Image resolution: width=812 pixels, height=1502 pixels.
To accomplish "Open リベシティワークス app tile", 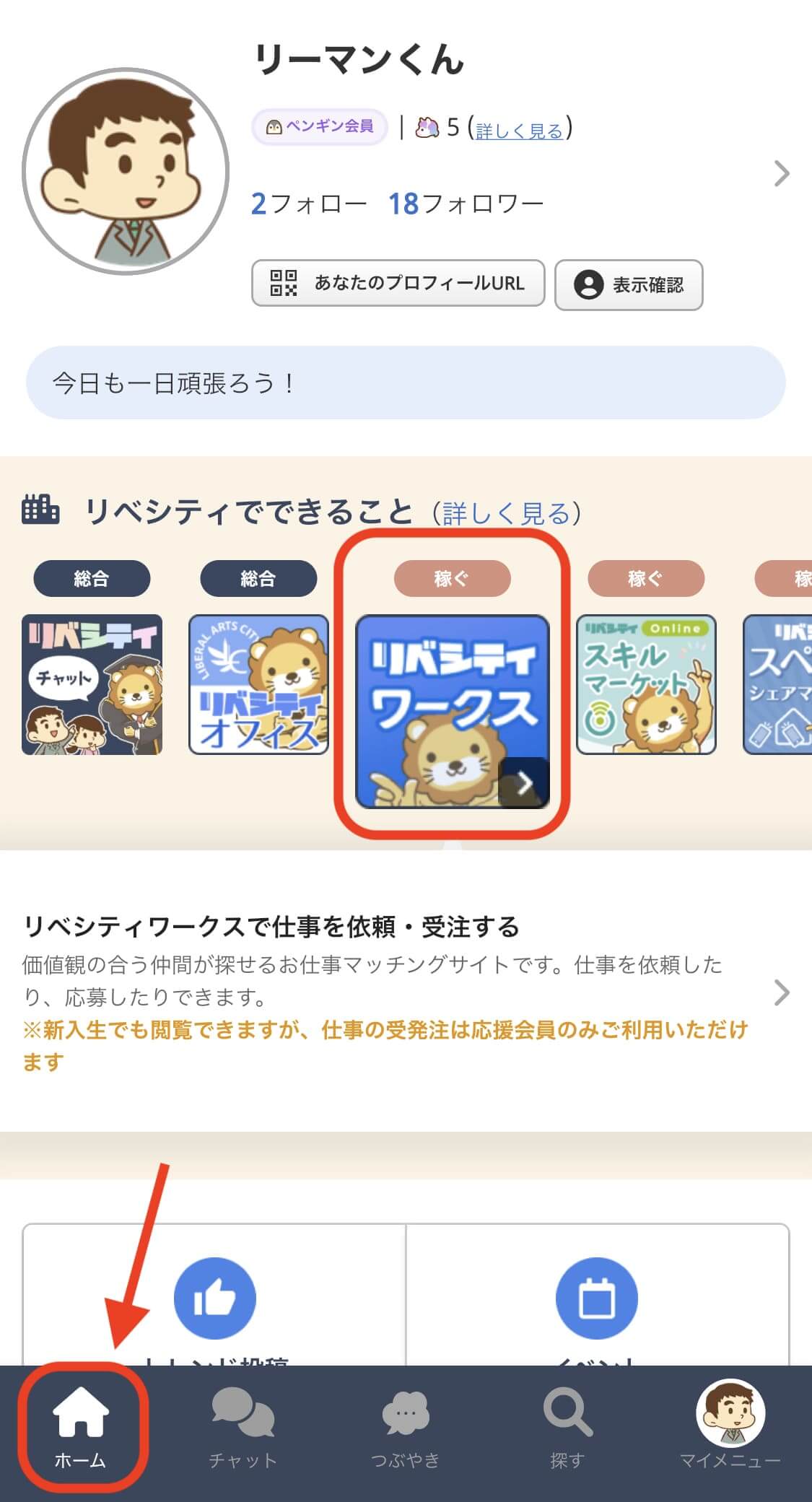I will point(453,711).
